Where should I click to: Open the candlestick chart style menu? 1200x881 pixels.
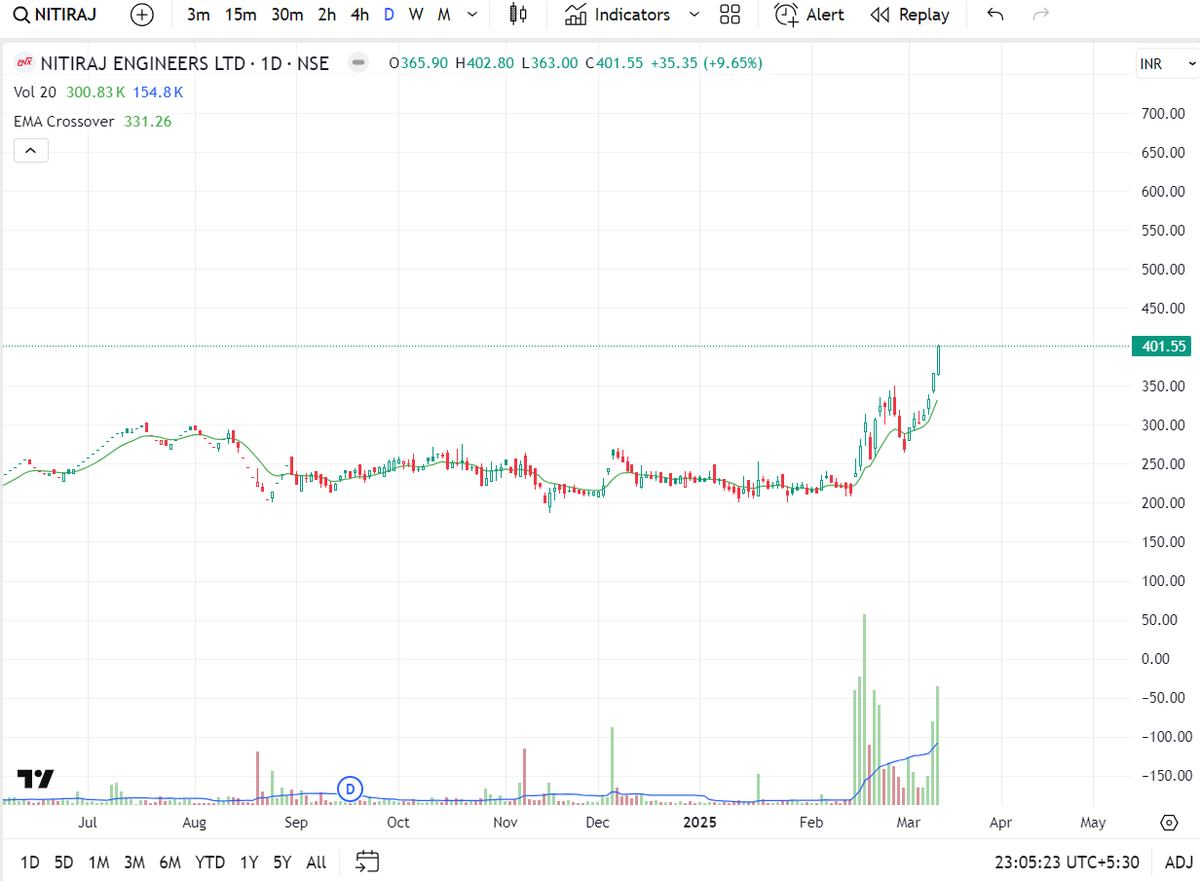pos(517,15)
